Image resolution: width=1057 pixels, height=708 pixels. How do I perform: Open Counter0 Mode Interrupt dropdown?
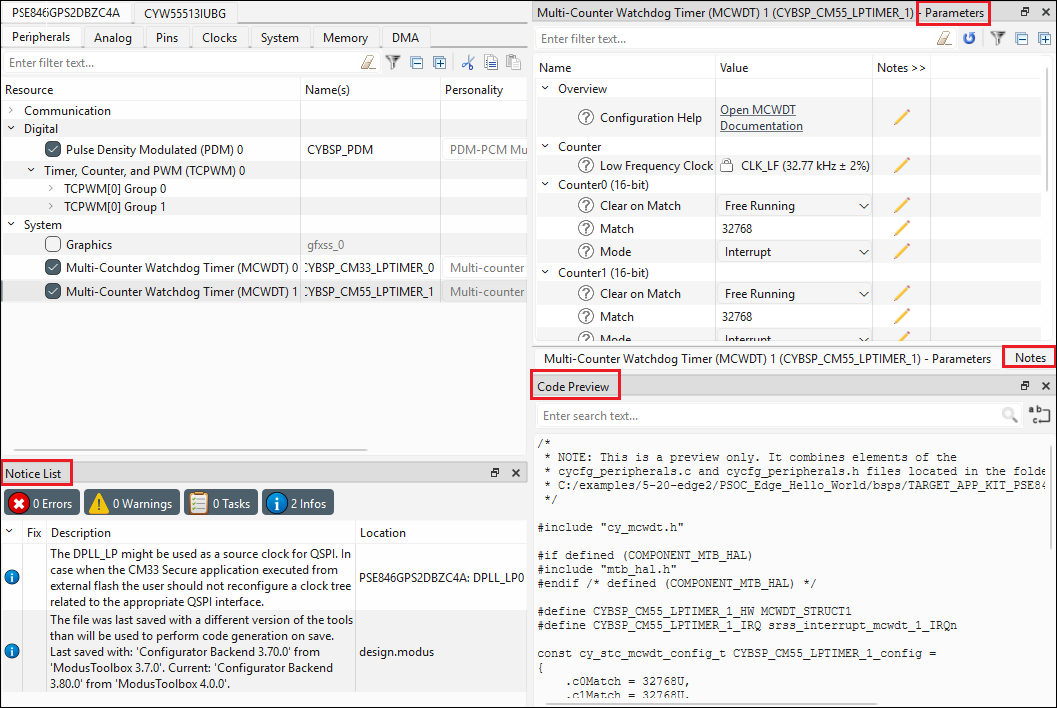[795, 252]
